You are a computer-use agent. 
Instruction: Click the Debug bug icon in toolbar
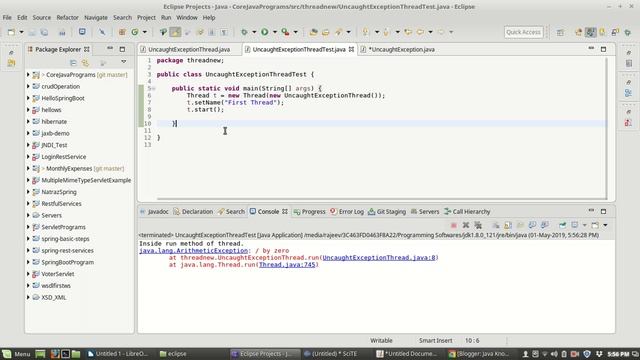[244, 32]
